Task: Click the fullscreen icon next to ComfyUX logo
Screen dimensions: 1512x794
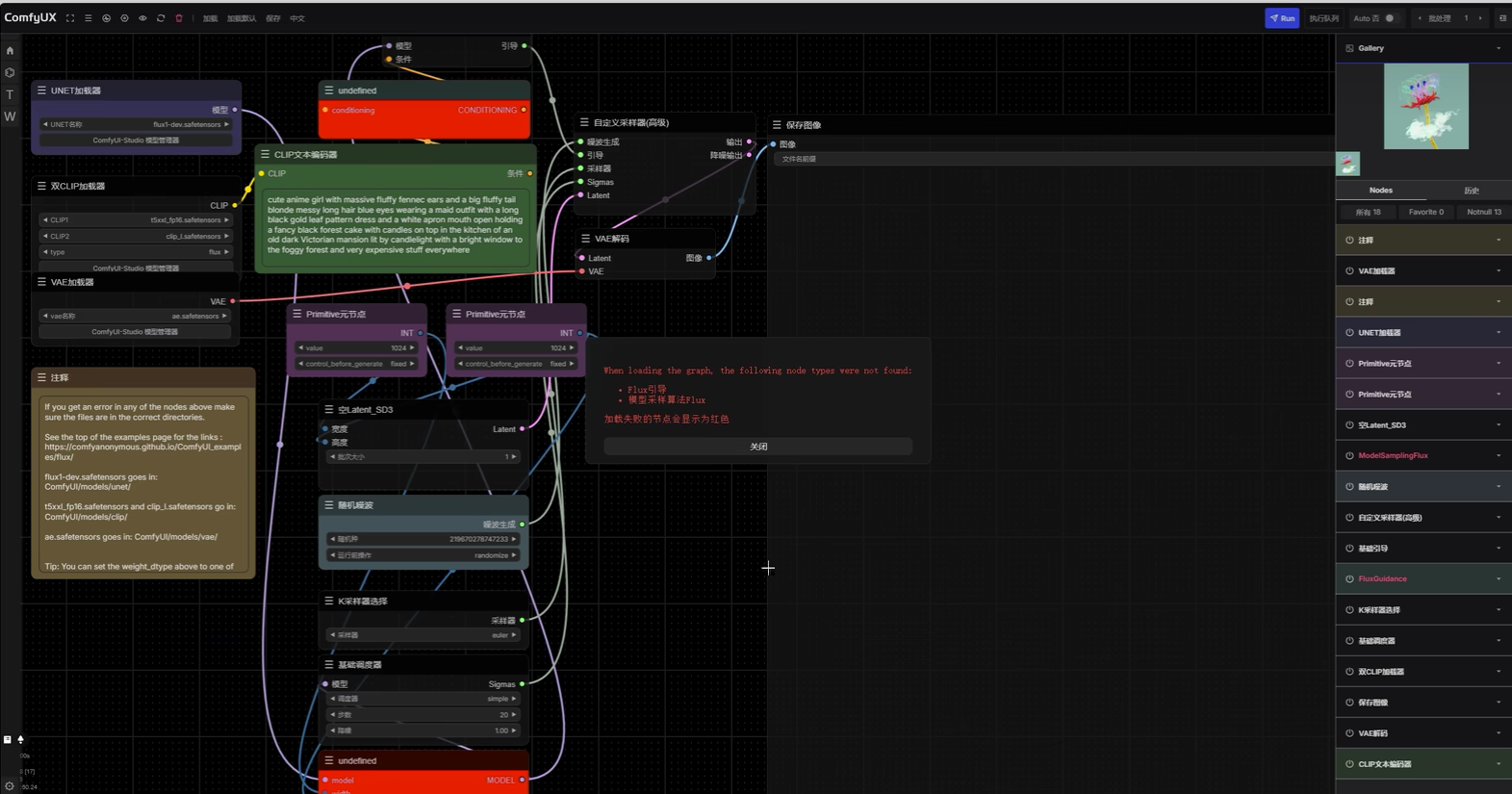Action: (70, 18)
